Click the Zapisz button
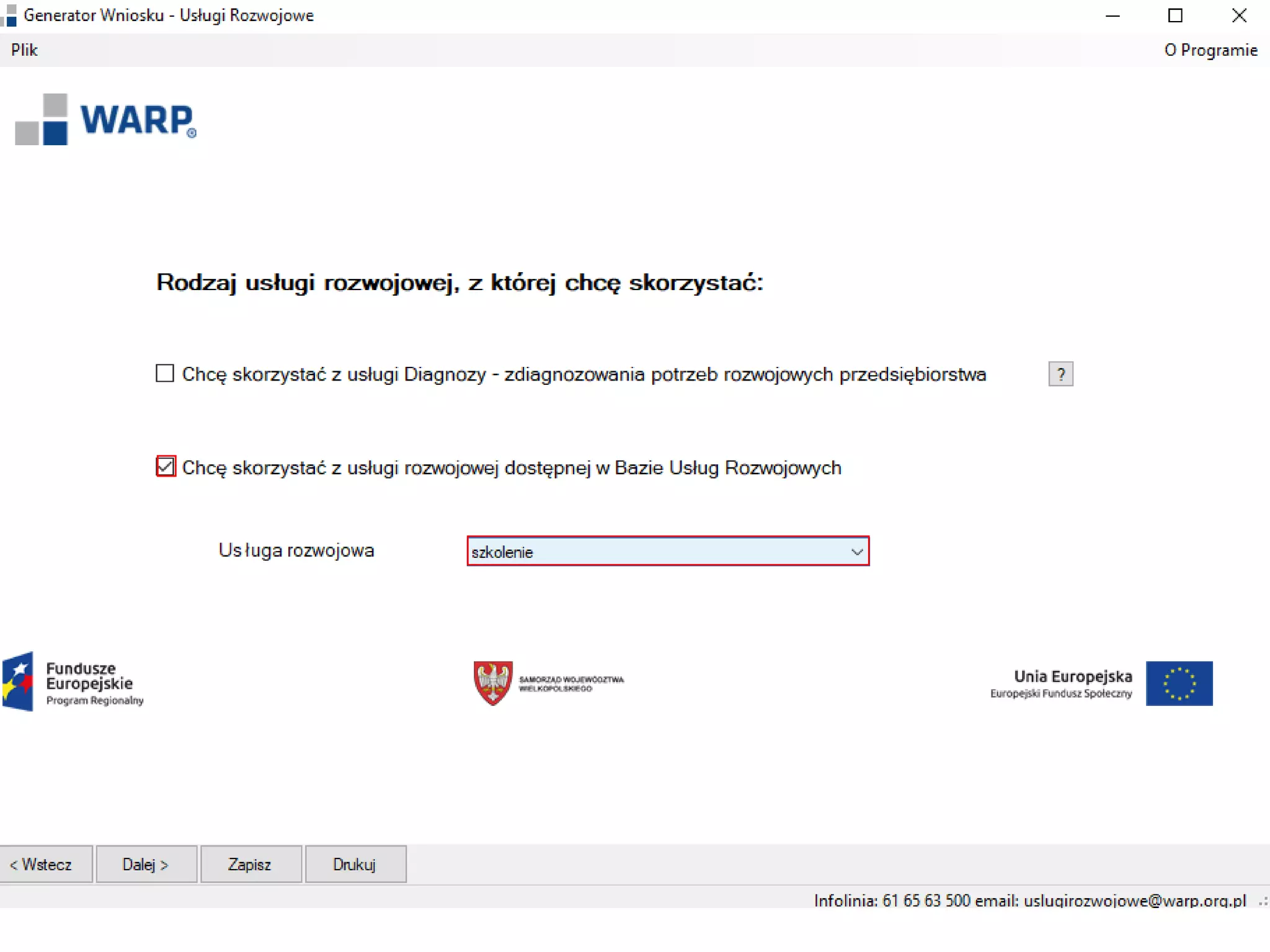1270x952 pixels. 250,865
